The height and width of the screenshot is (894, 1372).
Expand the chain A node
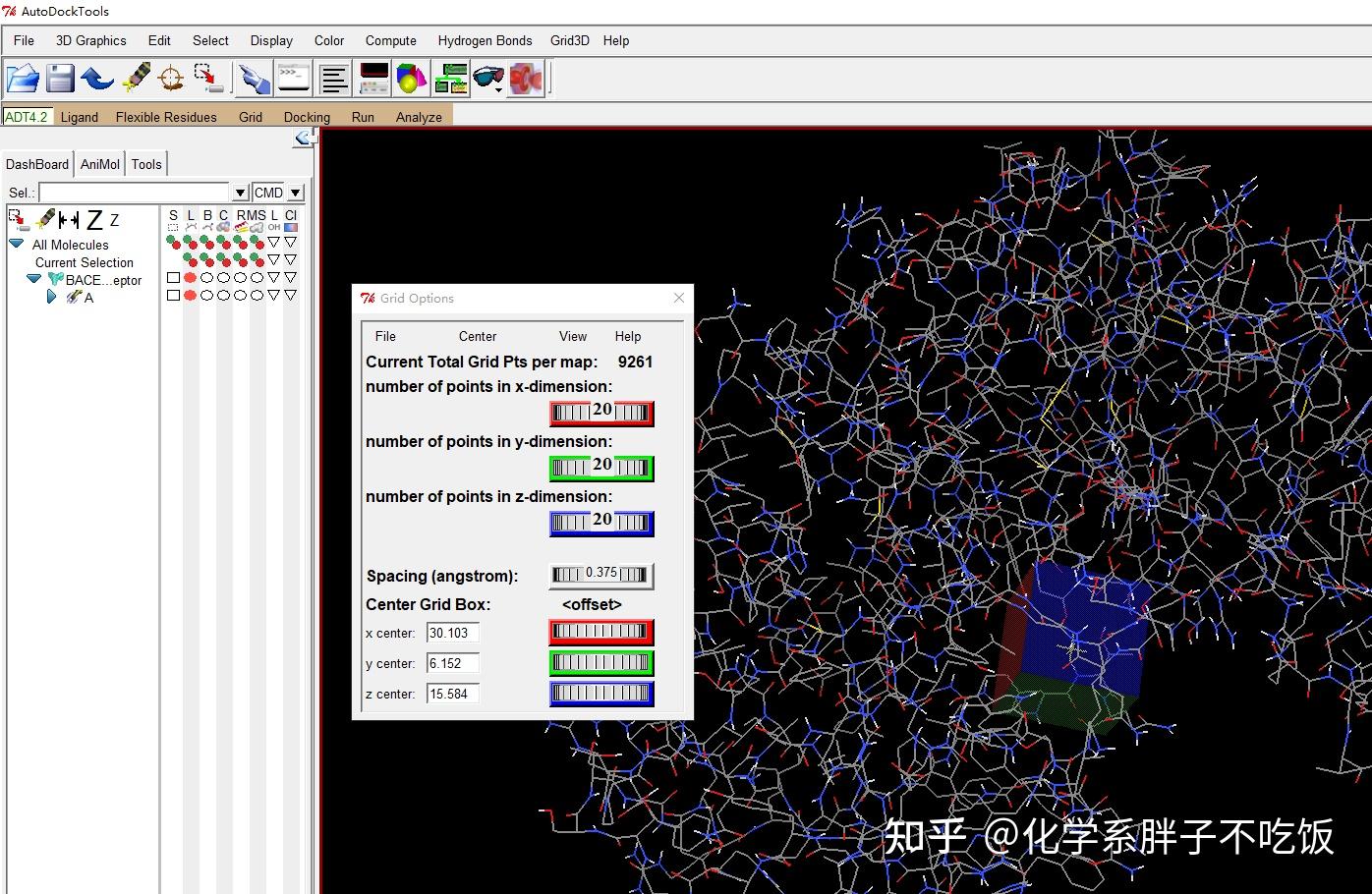51,298
